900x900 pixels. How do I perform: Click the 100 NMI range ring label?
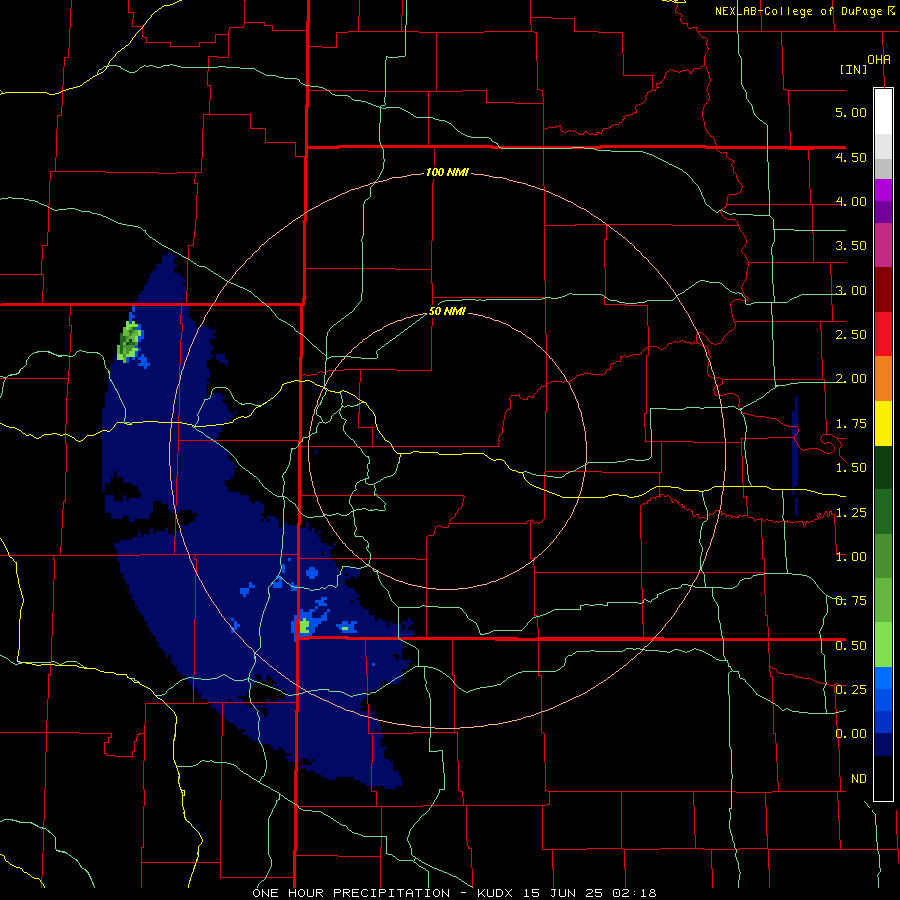[x=447, y=172]
